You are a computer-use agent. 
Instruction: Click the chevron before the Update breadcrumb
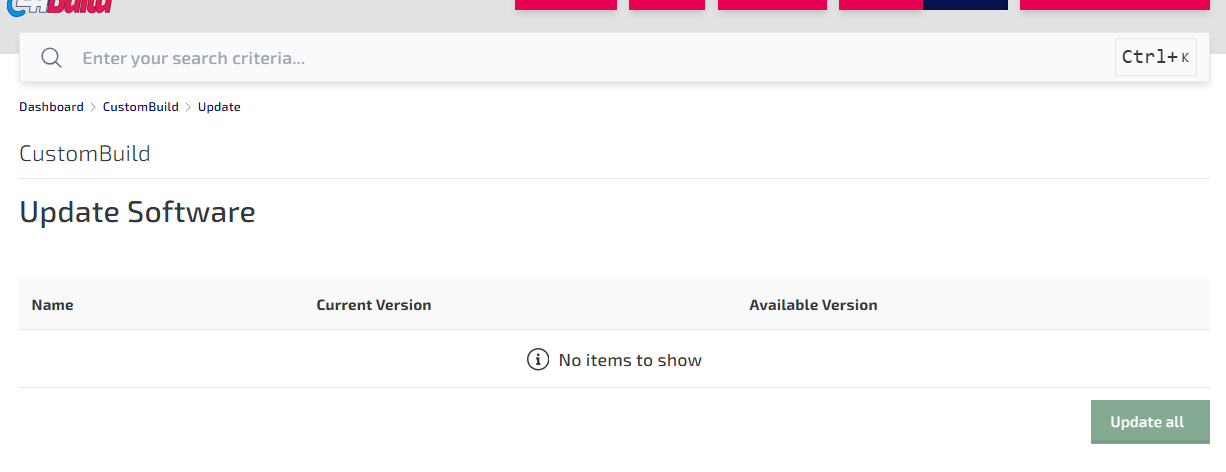[x=188, y=107]
